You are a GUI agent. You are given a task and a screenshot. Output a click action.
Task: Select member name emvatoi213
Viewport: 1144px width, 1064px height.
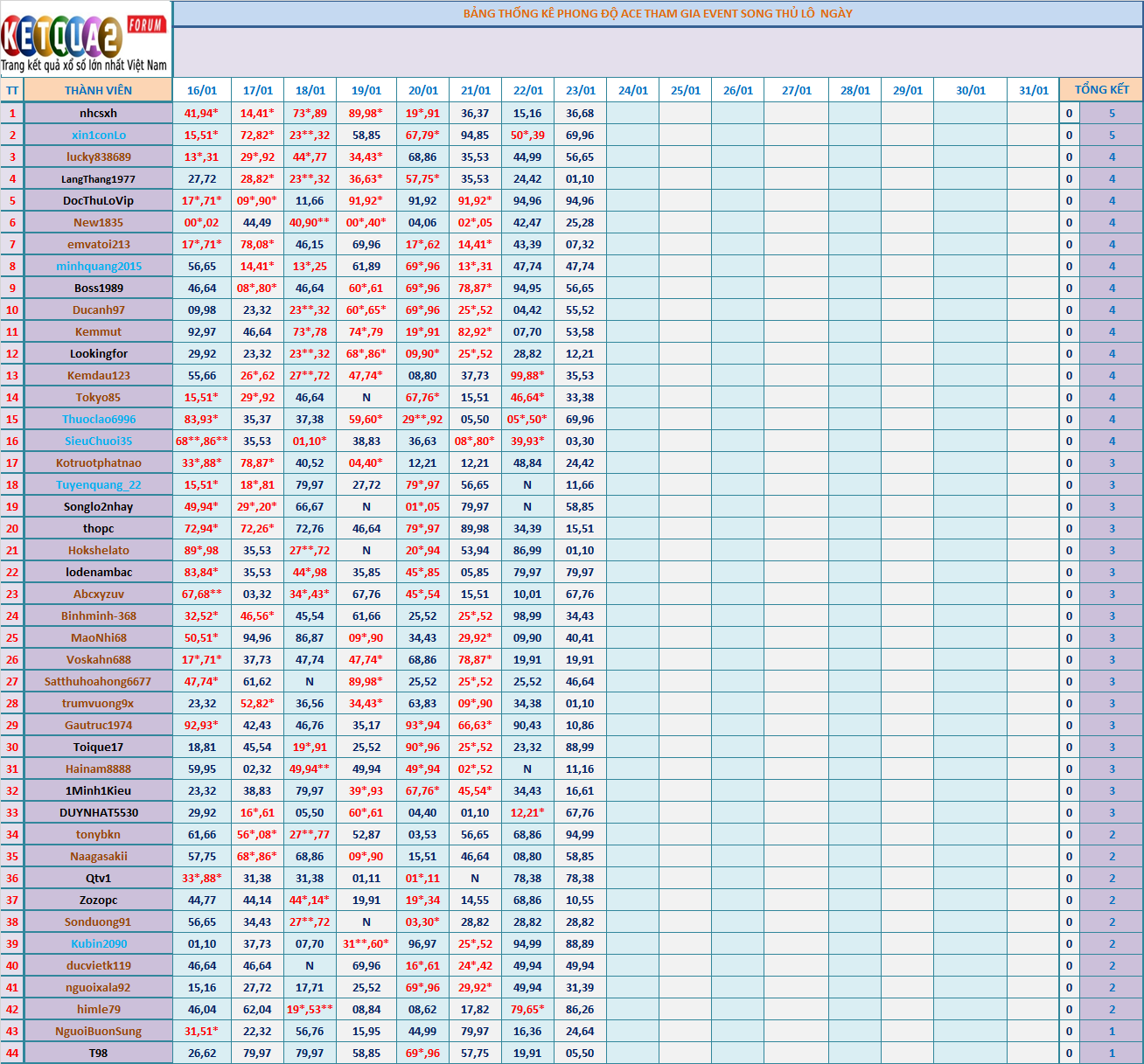98,244
